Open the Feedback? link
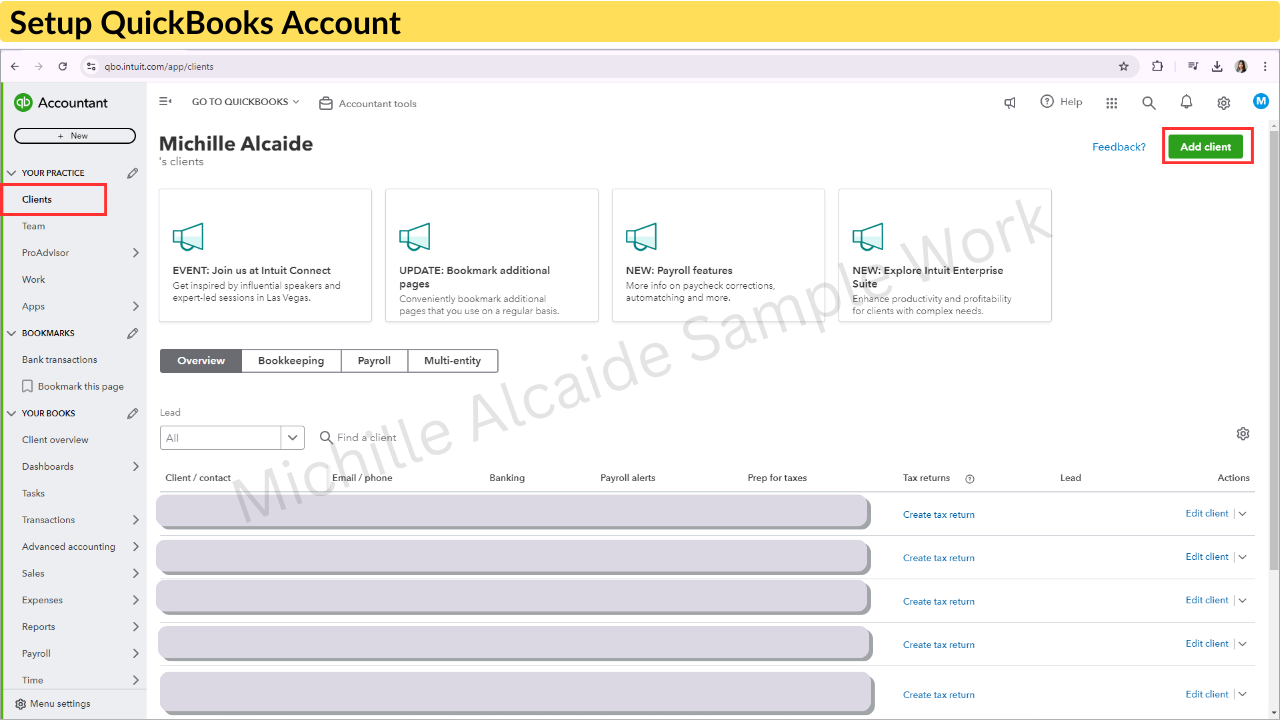The height and width of the screenshot is (720, 1280). [1119, 147]
